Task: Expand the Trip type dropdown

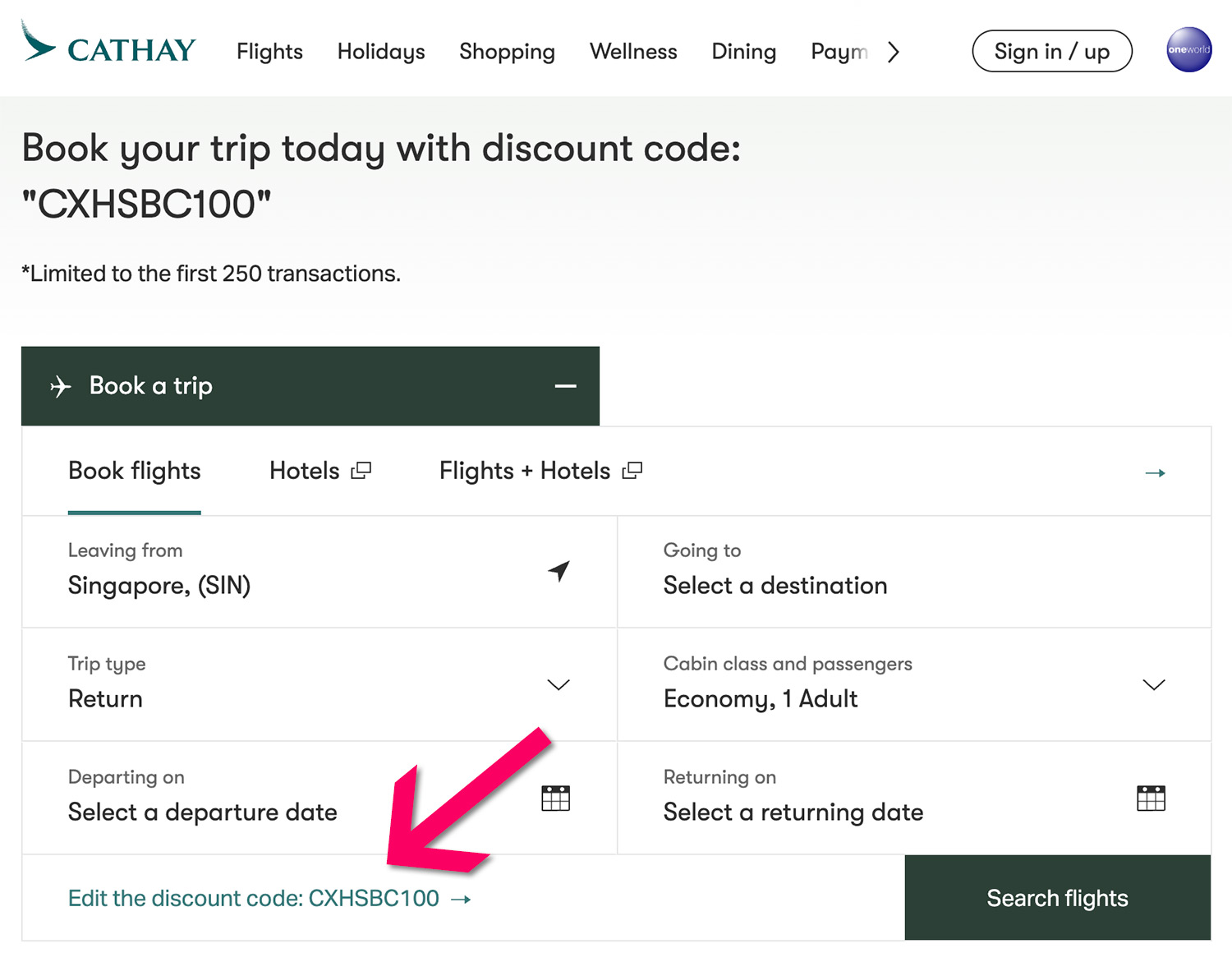Action: pos(559,684)
